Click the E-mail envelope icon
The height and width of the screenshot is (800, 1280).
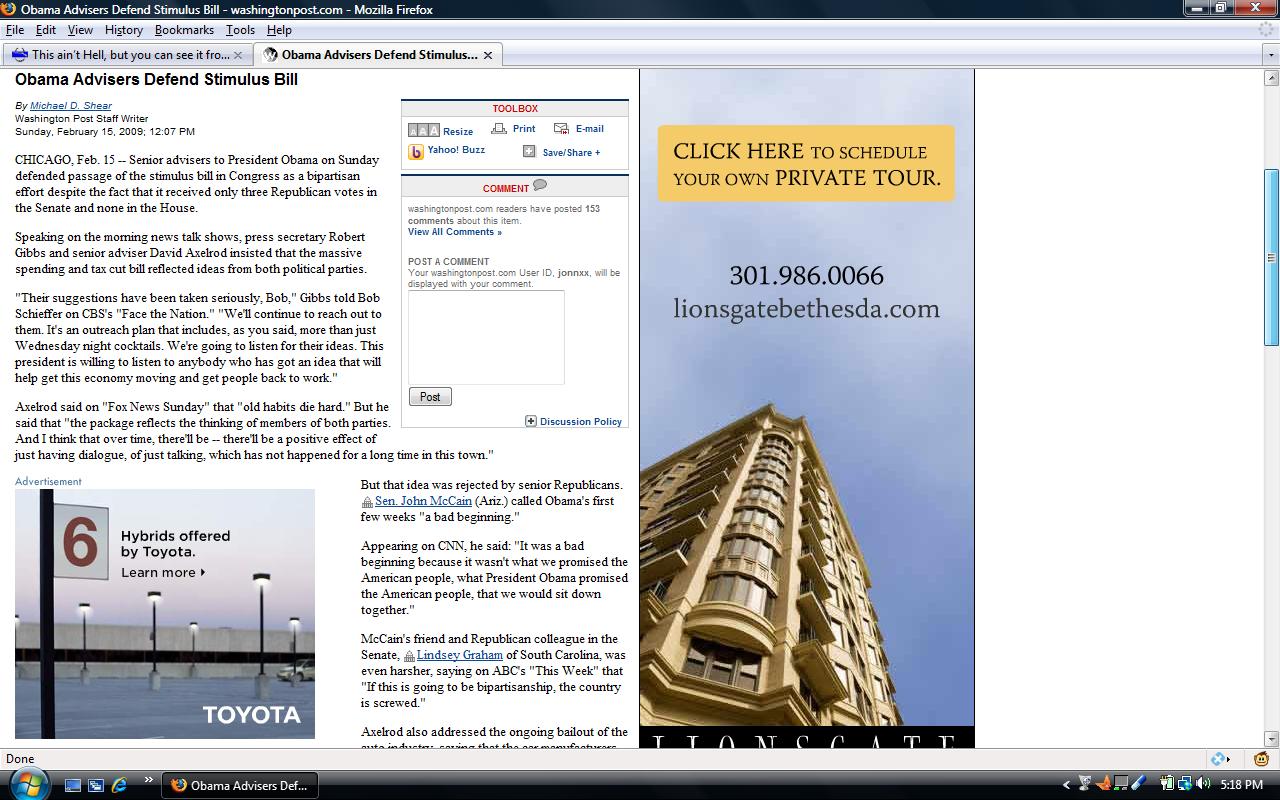[561, 129]
